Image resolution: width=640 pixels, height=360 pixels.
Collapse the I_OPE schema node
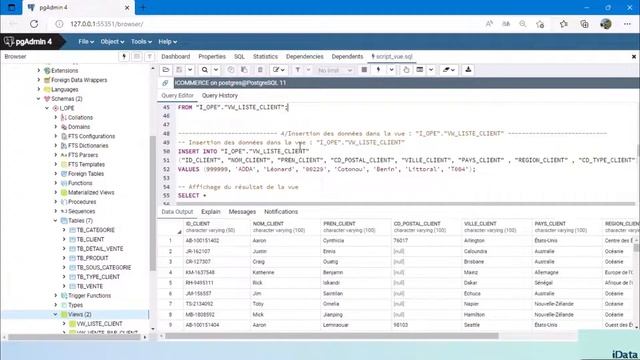pyautogui.click(x=47, y=108)
